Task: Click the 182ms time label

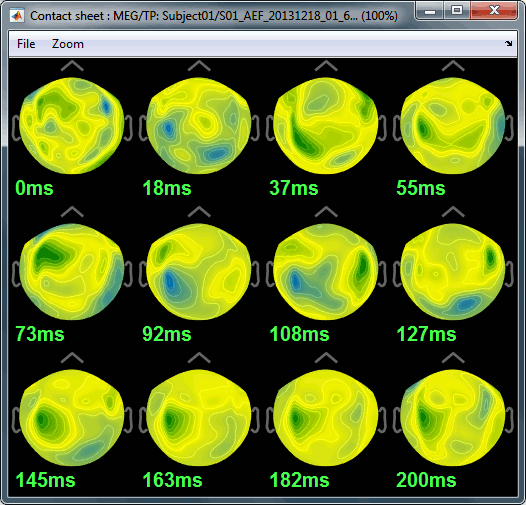Action: [x=299, y=480]
